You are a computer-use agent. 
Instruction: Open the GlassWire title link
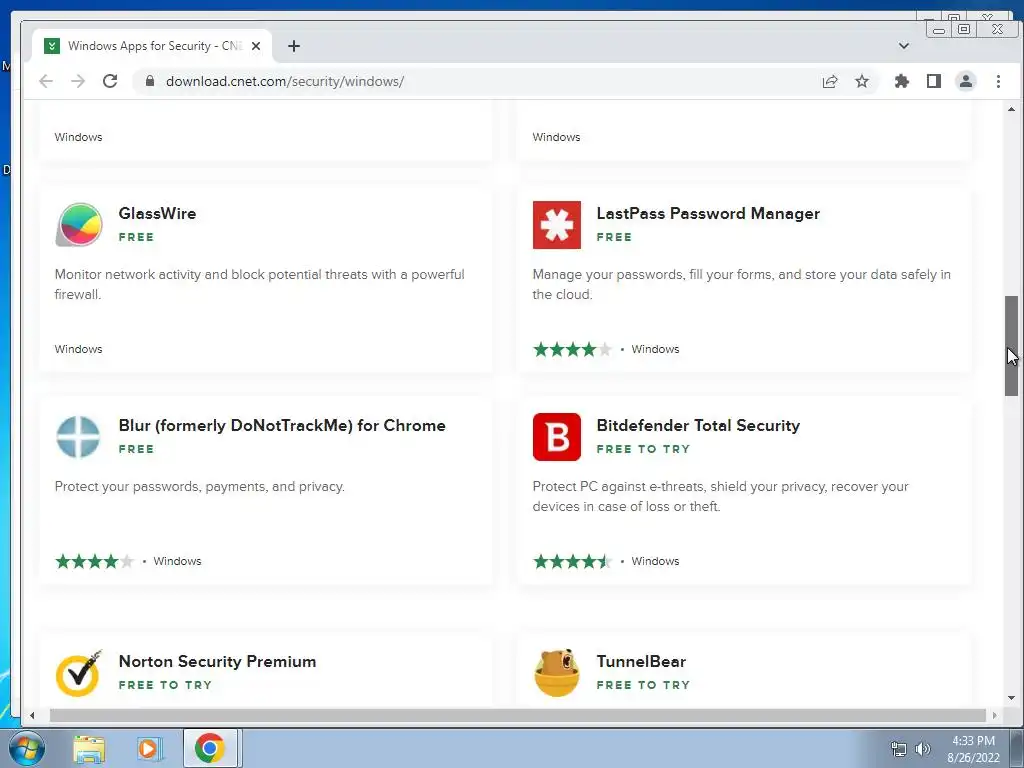pos(157,214)
